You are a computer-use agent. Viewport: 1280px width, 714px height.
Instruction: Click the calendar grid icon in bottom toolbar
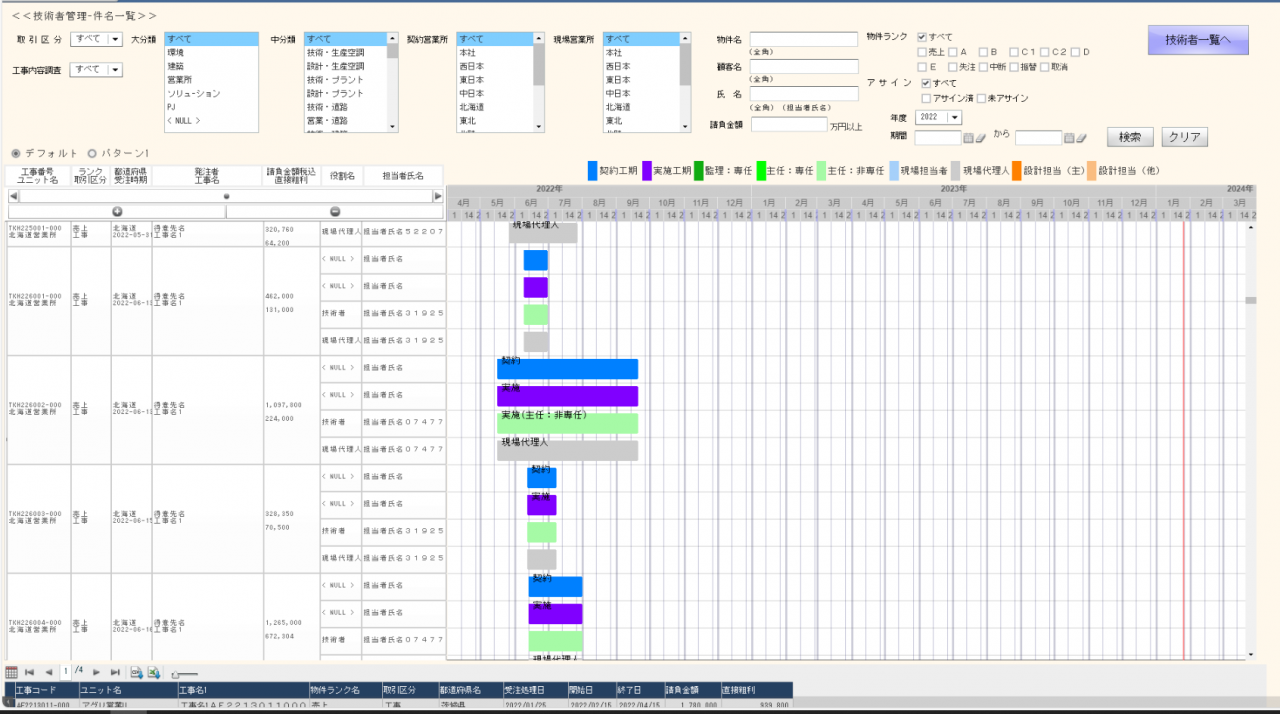tap(12, 672)
